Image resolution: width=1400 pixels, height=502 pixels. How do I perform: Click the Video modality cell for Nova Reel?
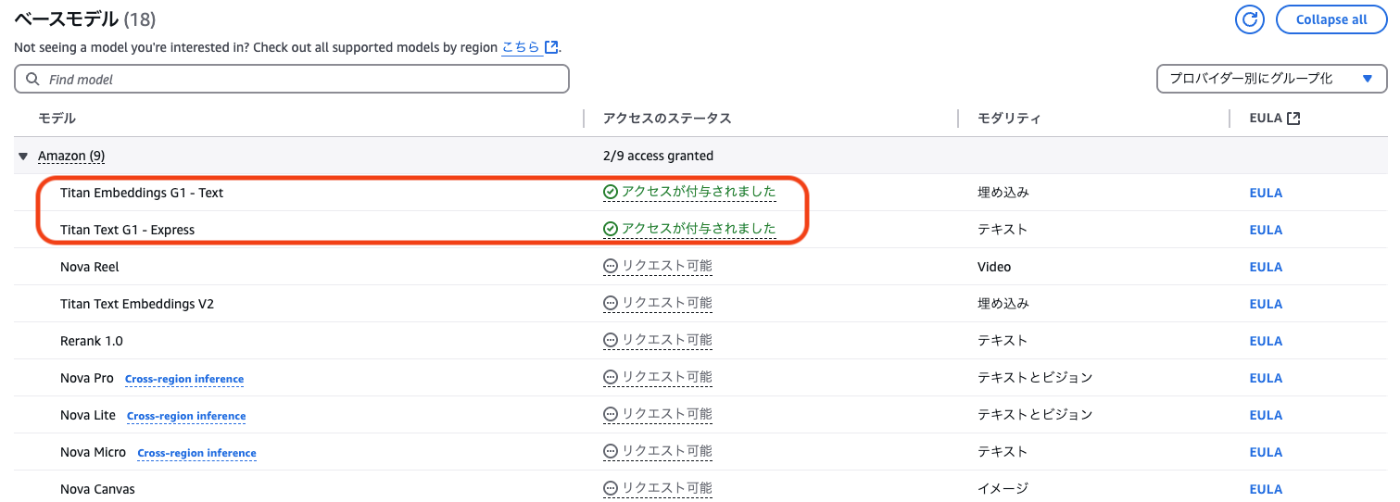(x=994, y=267)
